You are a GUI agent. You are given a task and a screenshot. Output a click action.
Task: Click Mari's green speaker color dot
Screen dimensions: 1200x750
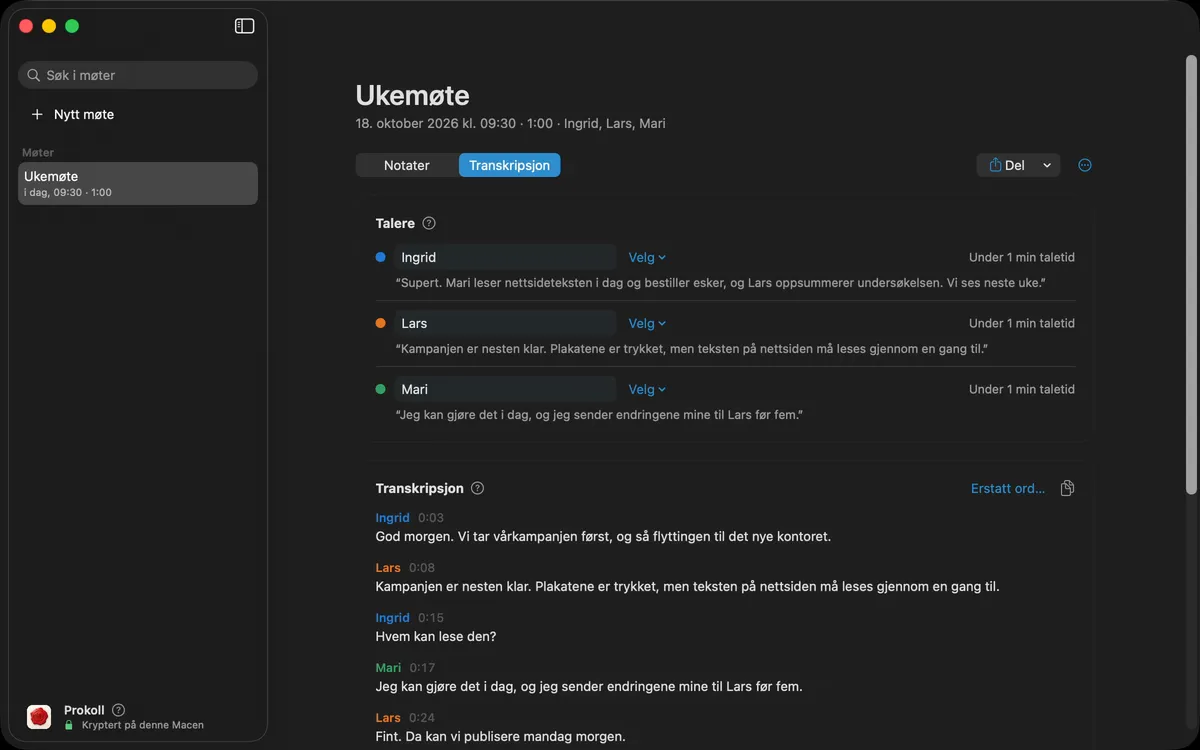(x=380, y=389)
